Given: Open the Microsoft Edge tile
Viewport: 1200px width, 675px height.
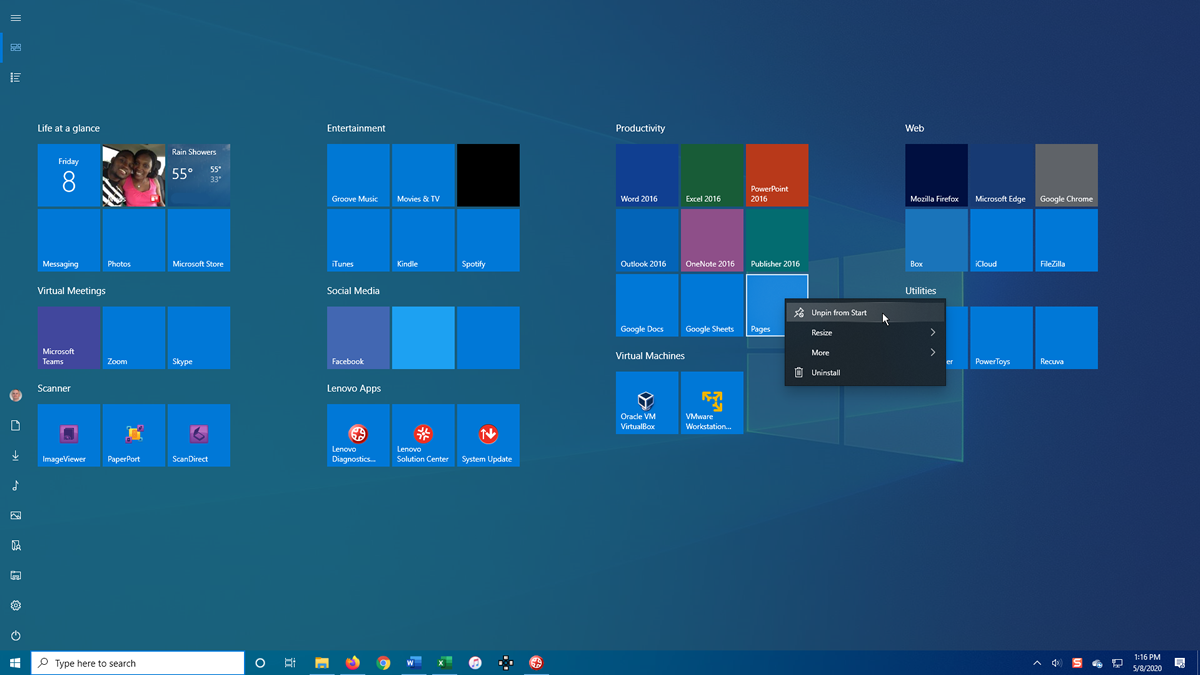Looking at the screenshot, I should [x=1001, y=175].
